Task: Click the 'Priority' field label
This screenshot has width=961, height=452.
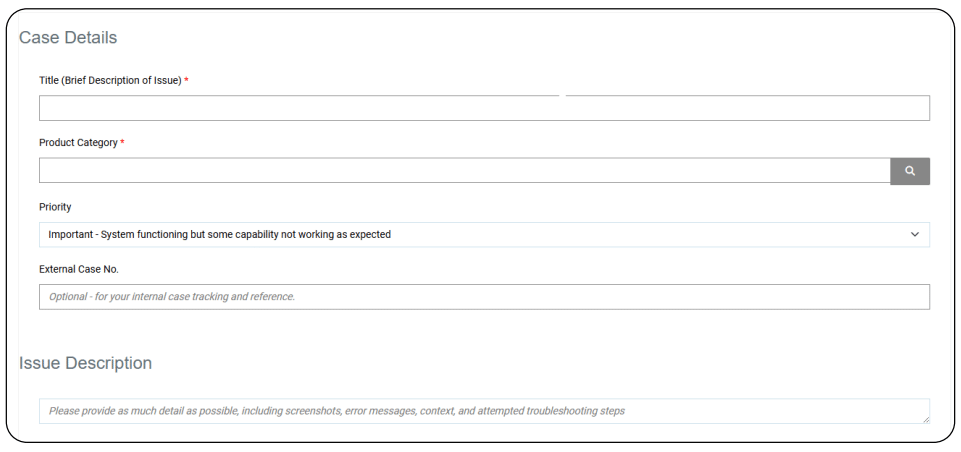Action: point(55,207)
